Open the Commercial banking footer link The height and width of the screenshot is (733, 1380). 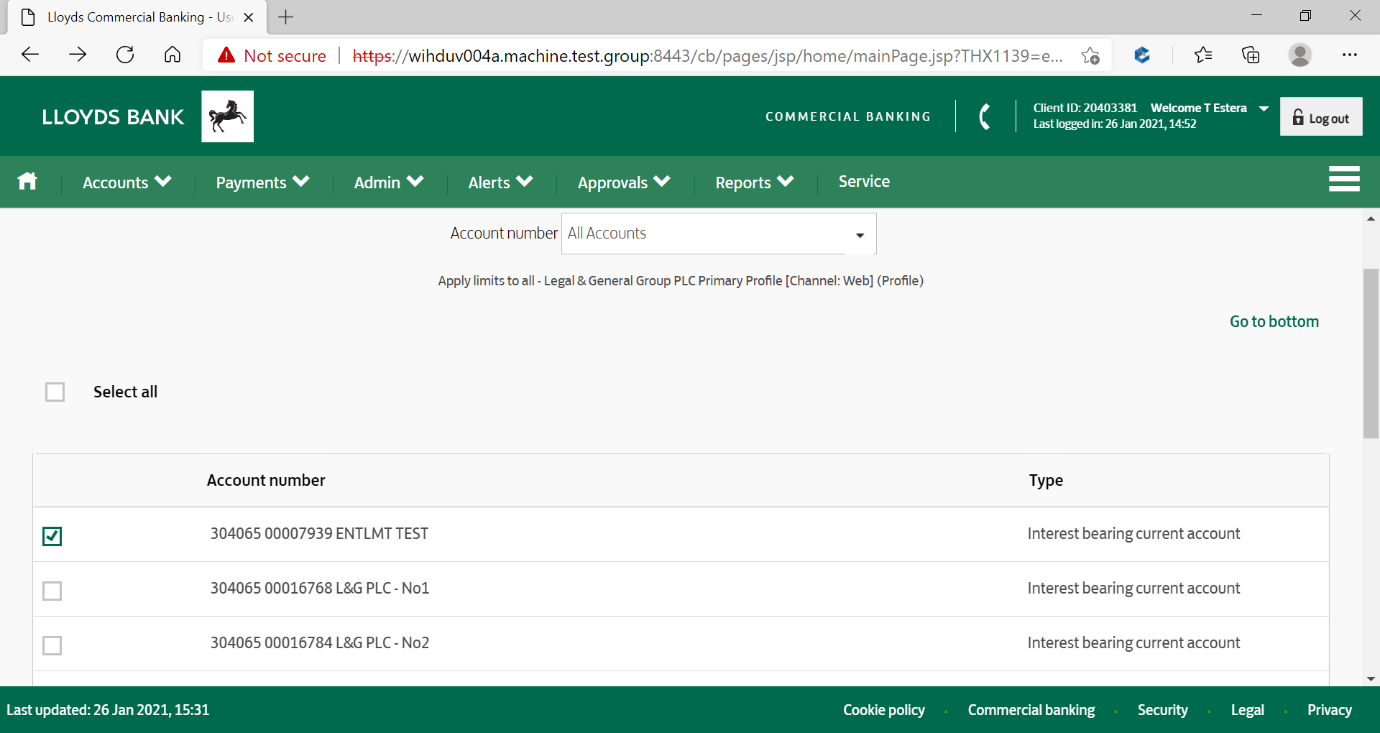pos(1031,710)
